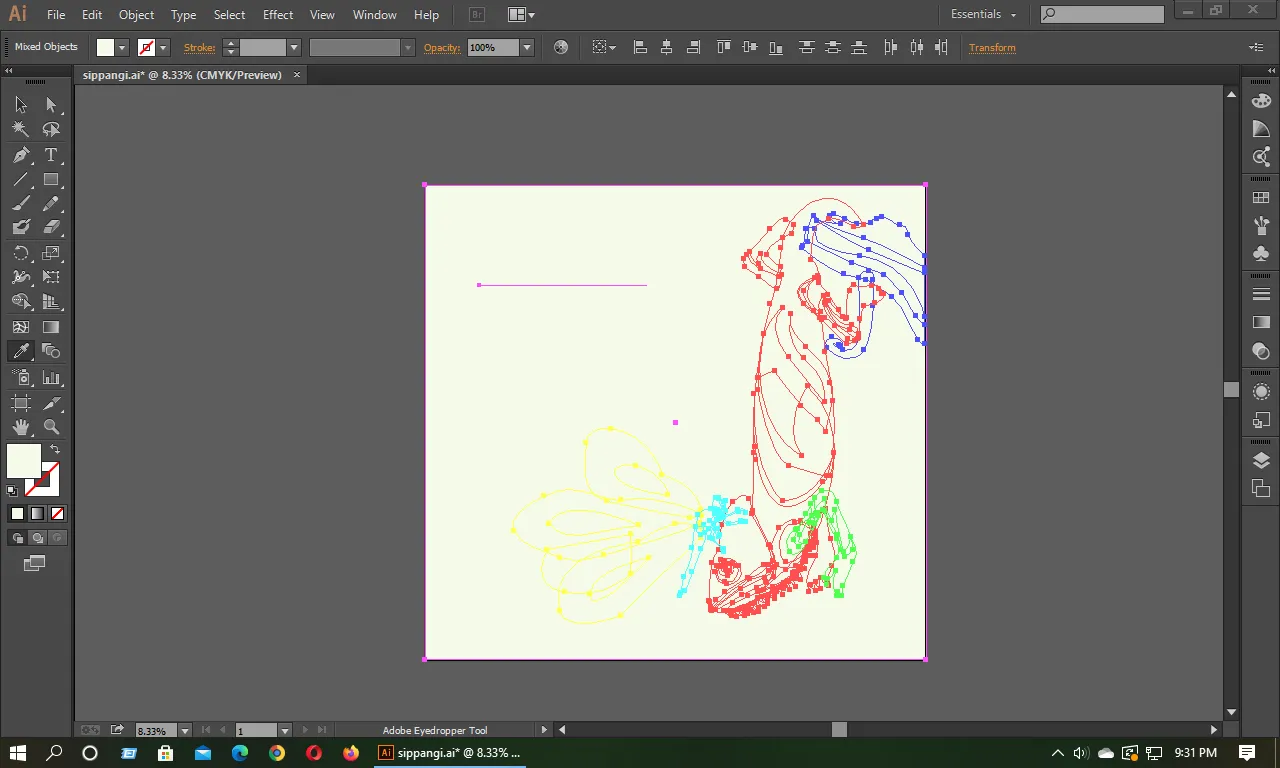This screenshot has height=768, width=1280.
Task: Select the Rotate tool
Action: click(21, 253)
